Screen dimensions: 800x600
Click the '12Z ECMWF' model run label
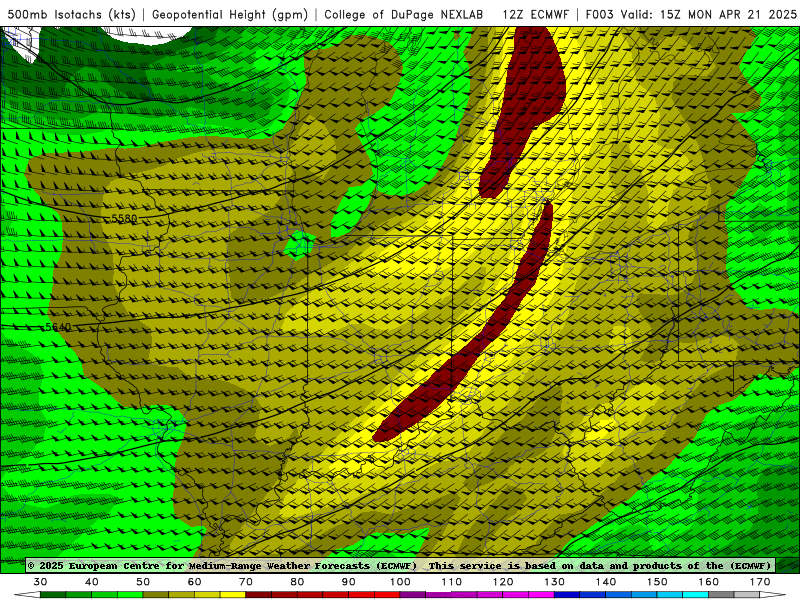(x=535, y=14)
